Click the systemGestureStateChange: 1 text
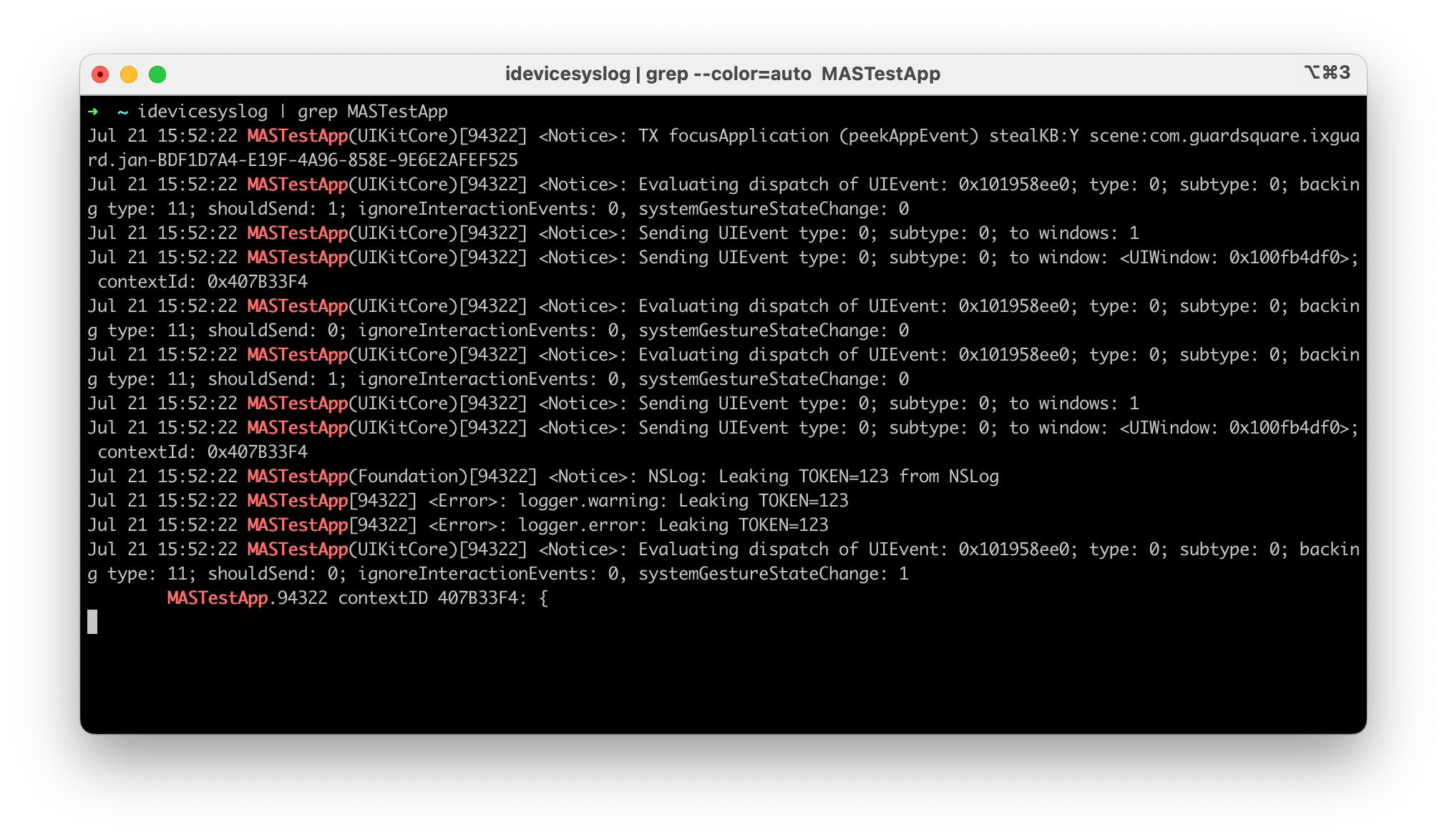 [x=773, y=574]
